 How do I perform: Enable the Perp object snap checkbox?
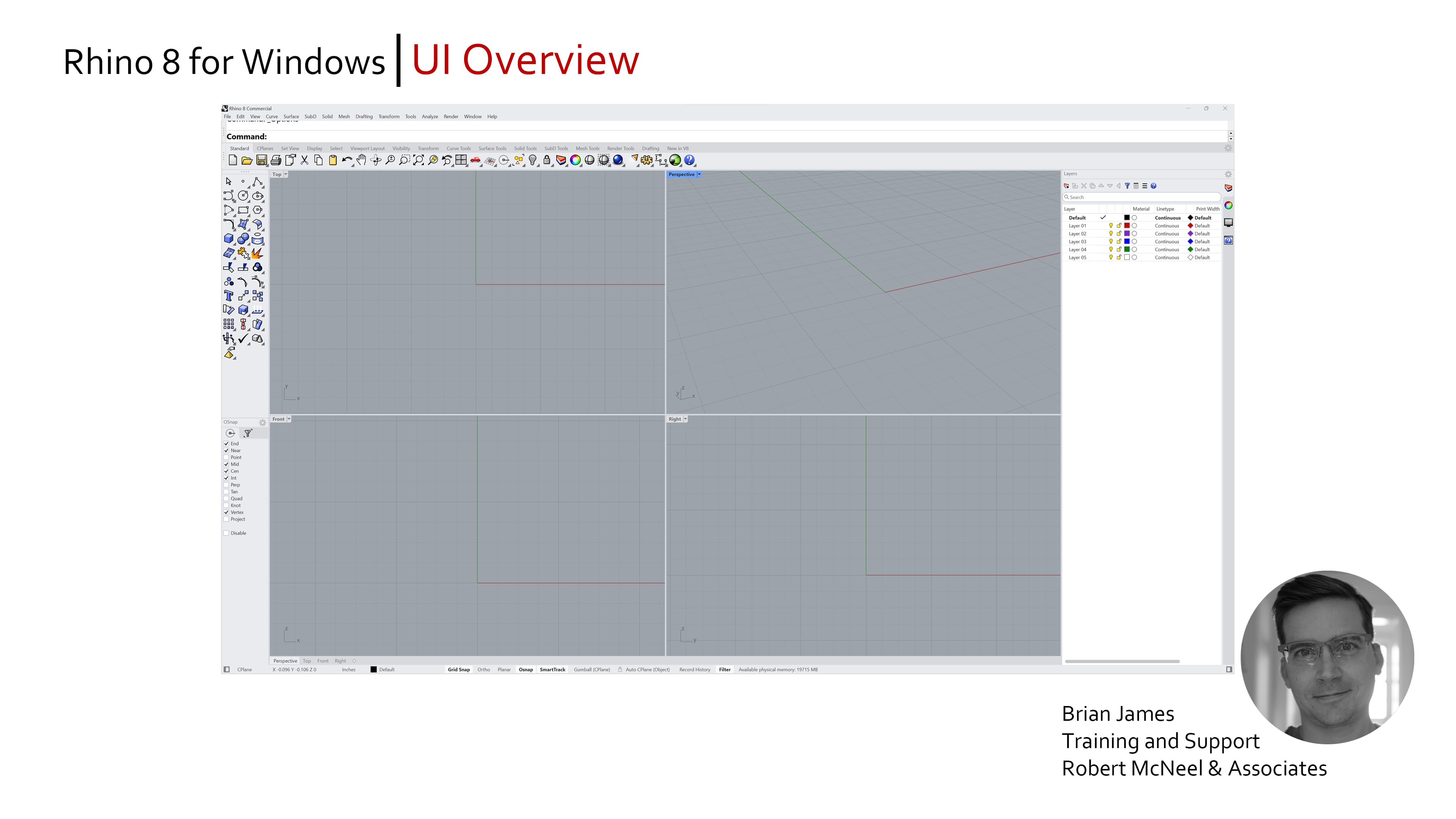226,485
